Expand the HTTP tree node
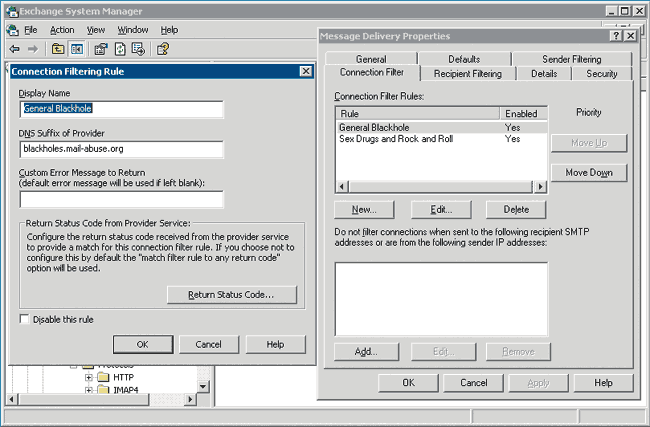 [89, 378]
